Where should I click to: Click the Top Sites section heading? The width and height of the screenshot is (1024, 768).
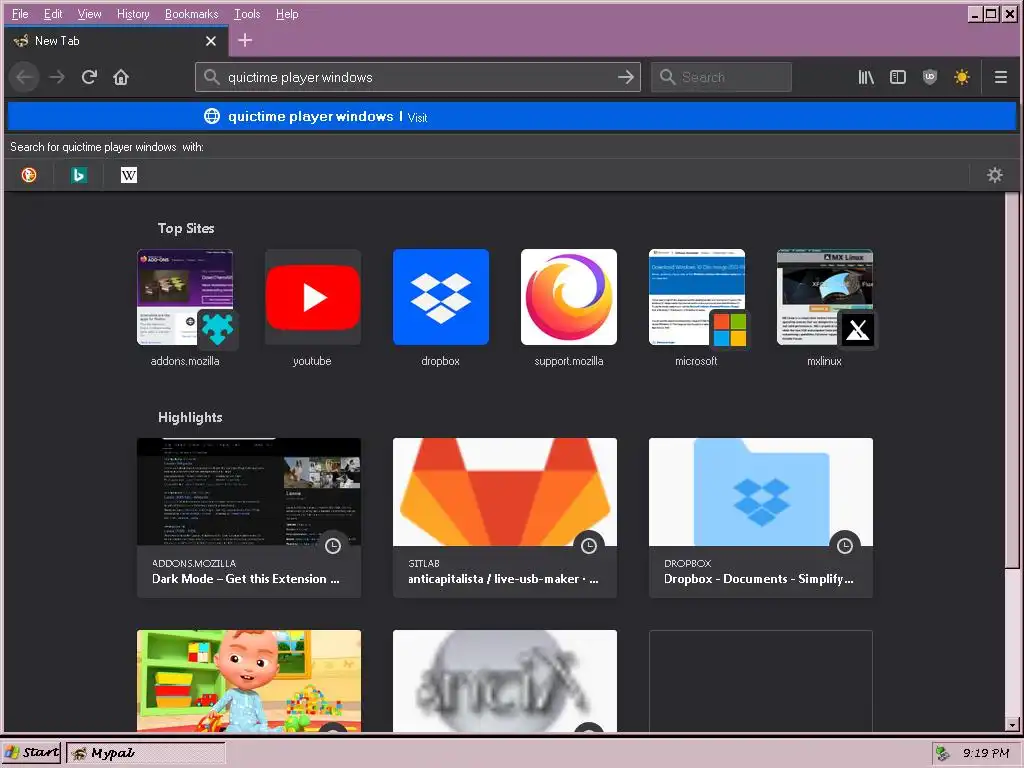click(186, 228)
